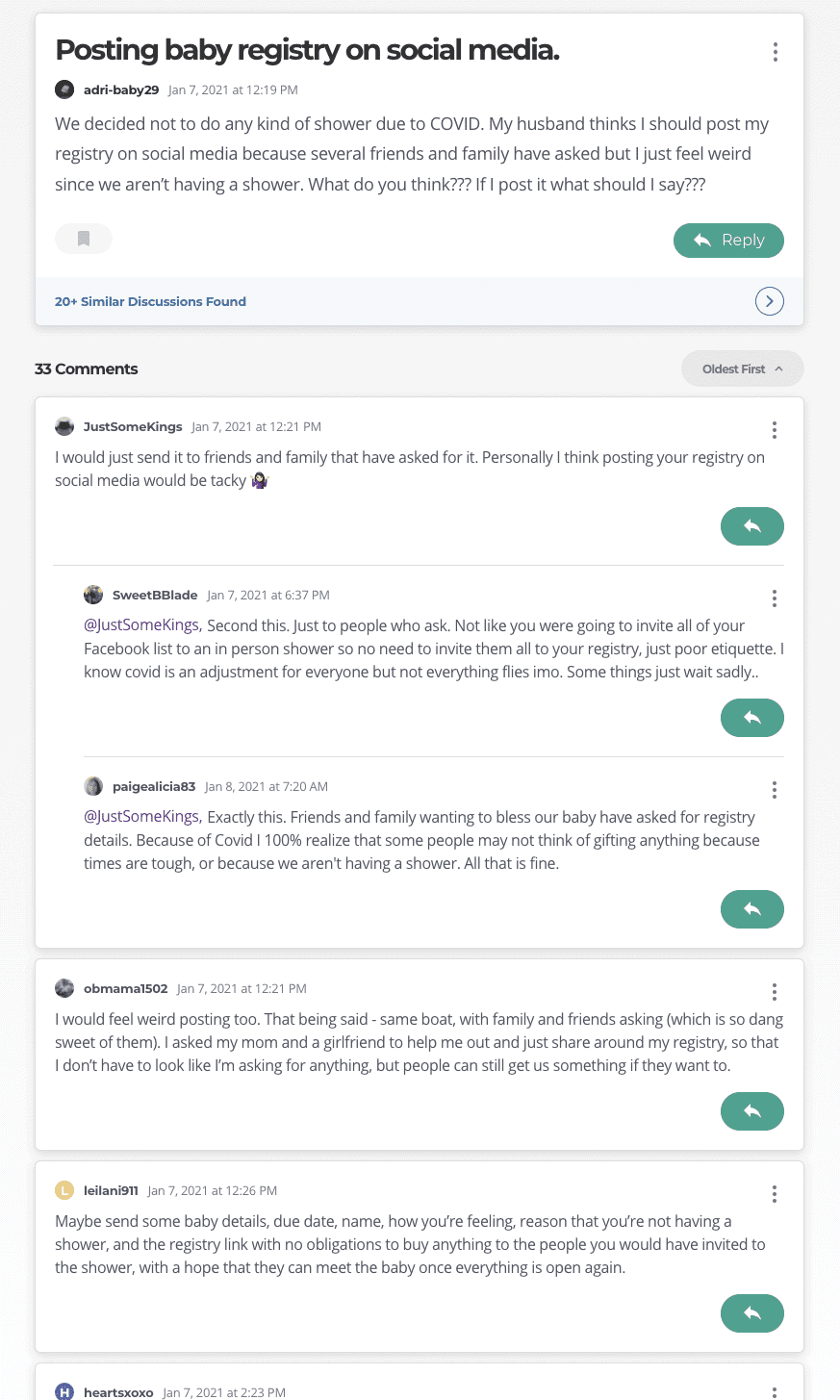Select the reply arrow under paigealicia83's comment
840x1400 pixels.
751,909
